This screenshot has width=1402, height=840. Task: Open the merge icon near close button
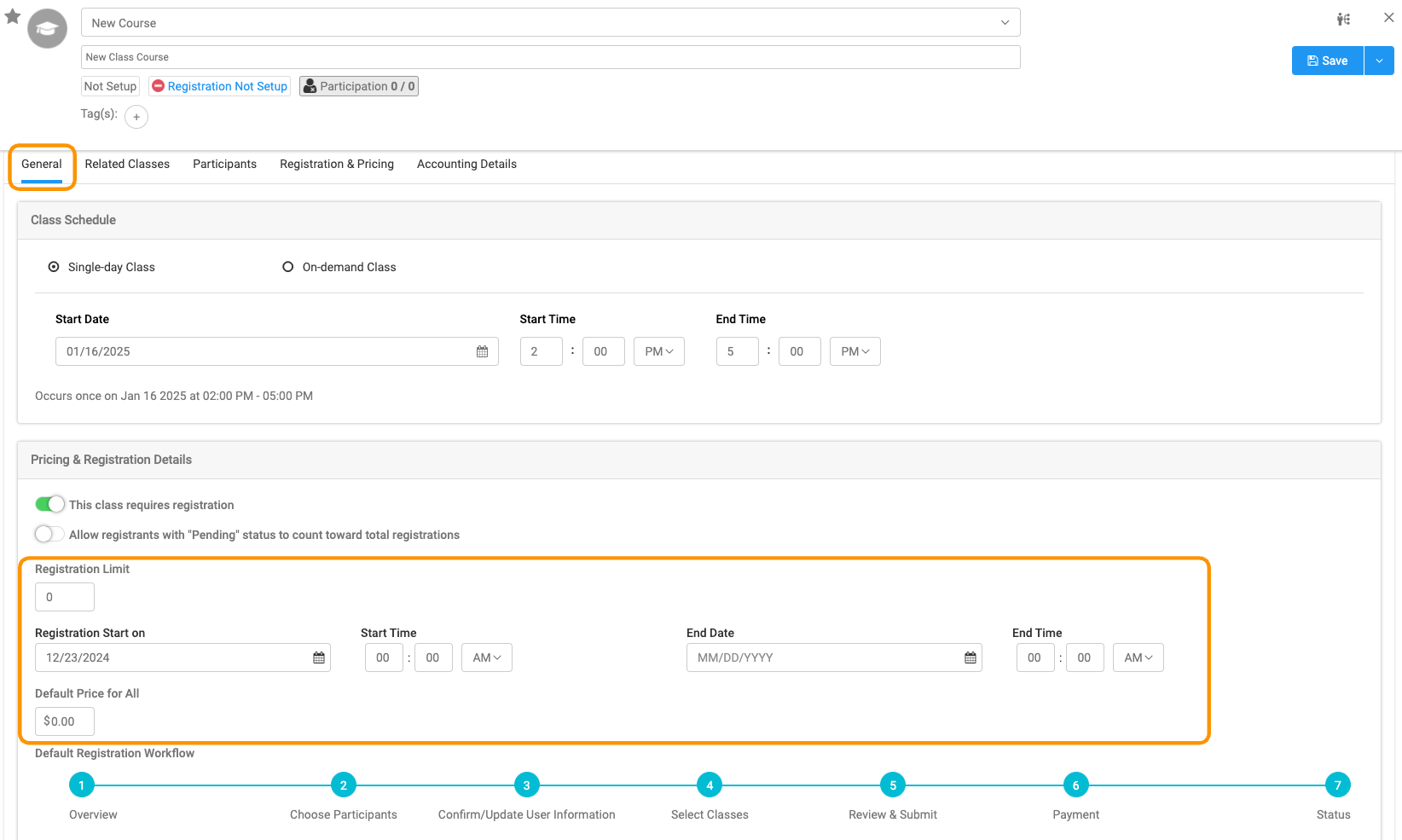pyautogui.click(x=1344, y=19)
